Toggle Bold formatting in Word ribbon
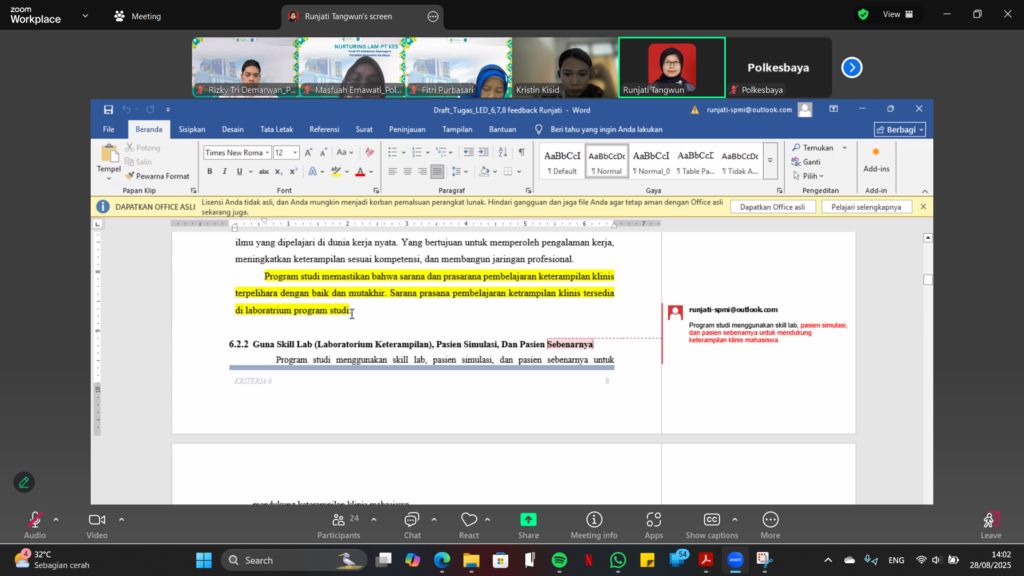The width and height of the screenshot is (1024, 576). coord(210,172)
